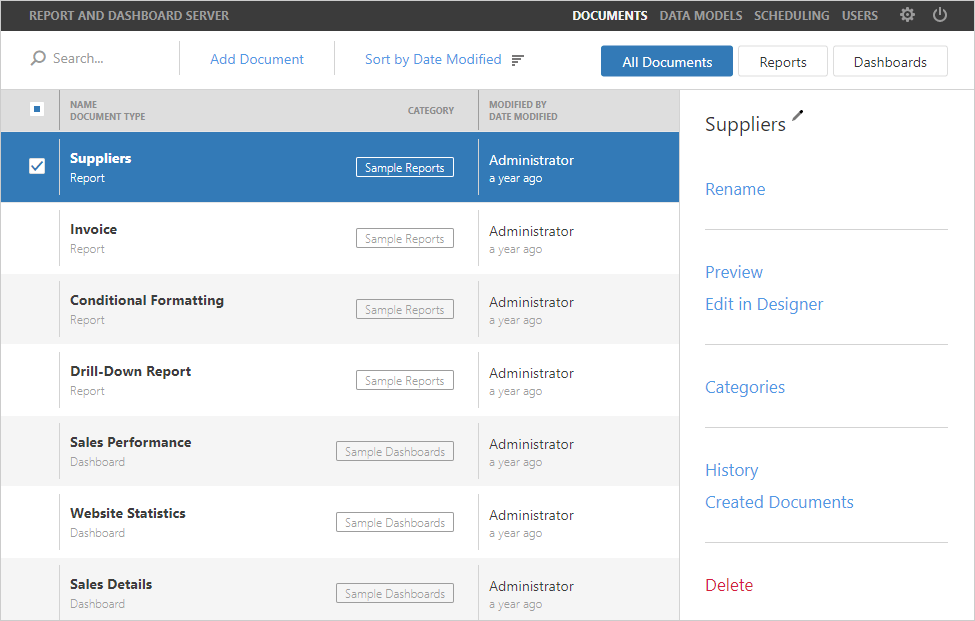Screen dimensions: 975x621
Task: Open settings via the gear icon
Action: pyautogui.click(x=907, y=15)
